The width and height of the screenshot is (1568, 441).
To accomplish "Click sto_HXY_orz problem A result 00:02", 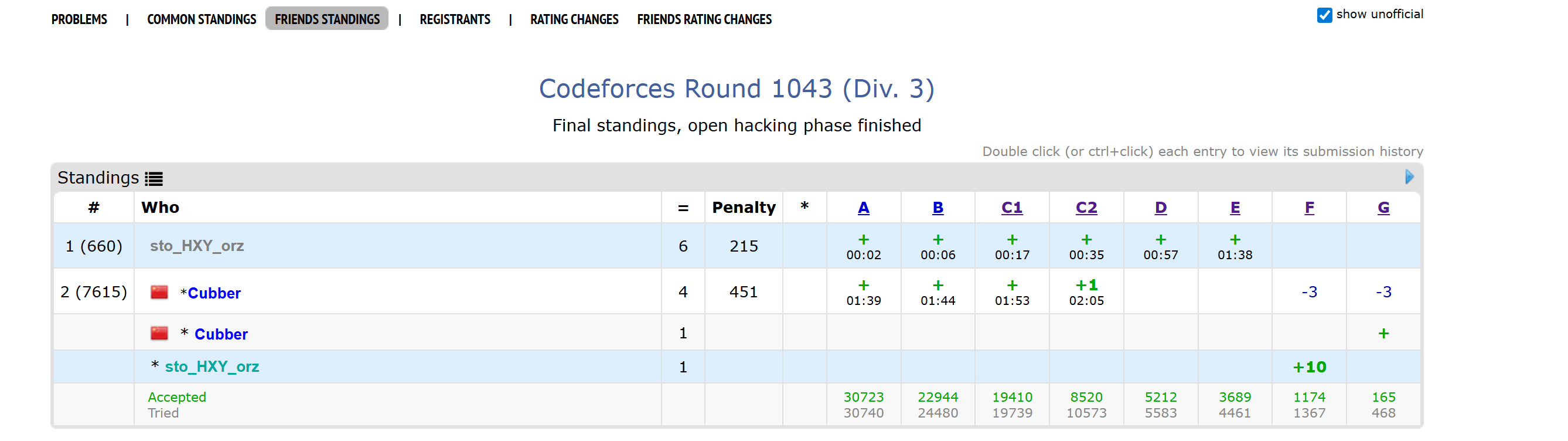I will tap(863, 247).
